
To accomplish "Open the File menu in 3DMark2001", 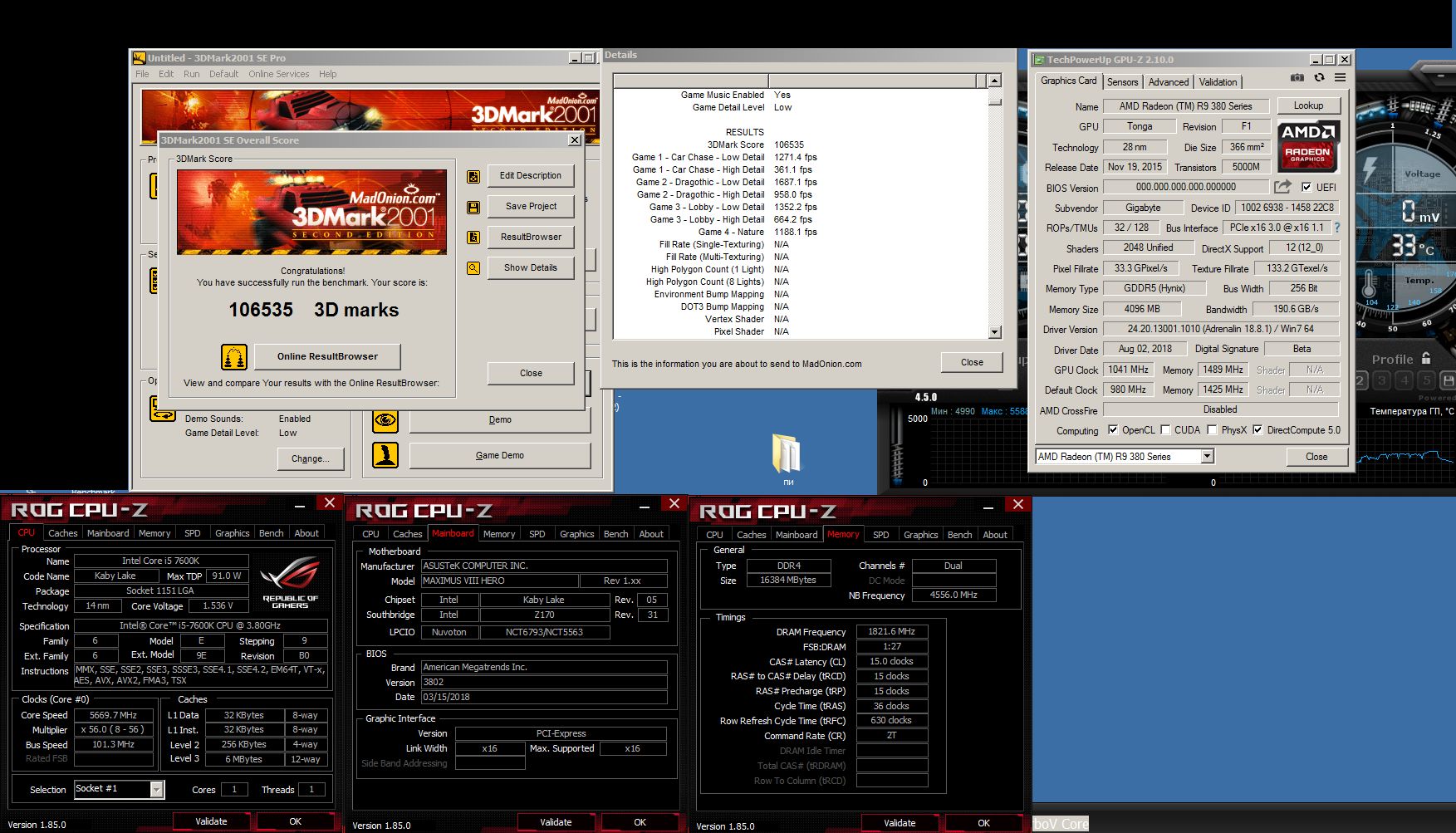I will pyautogui.click(x=142, y=74).
